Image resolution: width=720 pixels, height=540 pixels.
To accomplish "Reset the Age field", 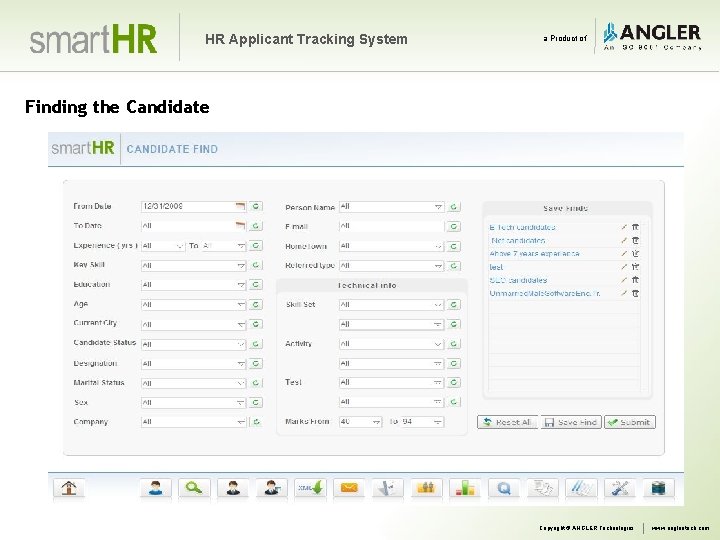I will click(256, 304).
